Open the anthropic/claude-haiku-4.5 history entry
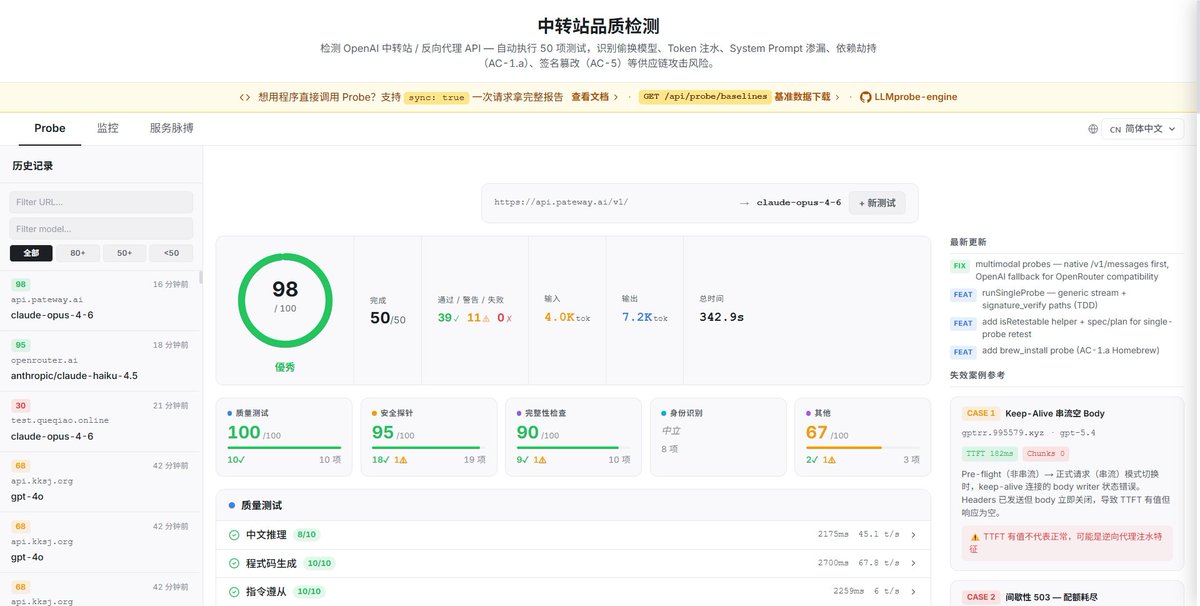The width and height of the screenshot is (1200, 606). (x=100, y=360)
